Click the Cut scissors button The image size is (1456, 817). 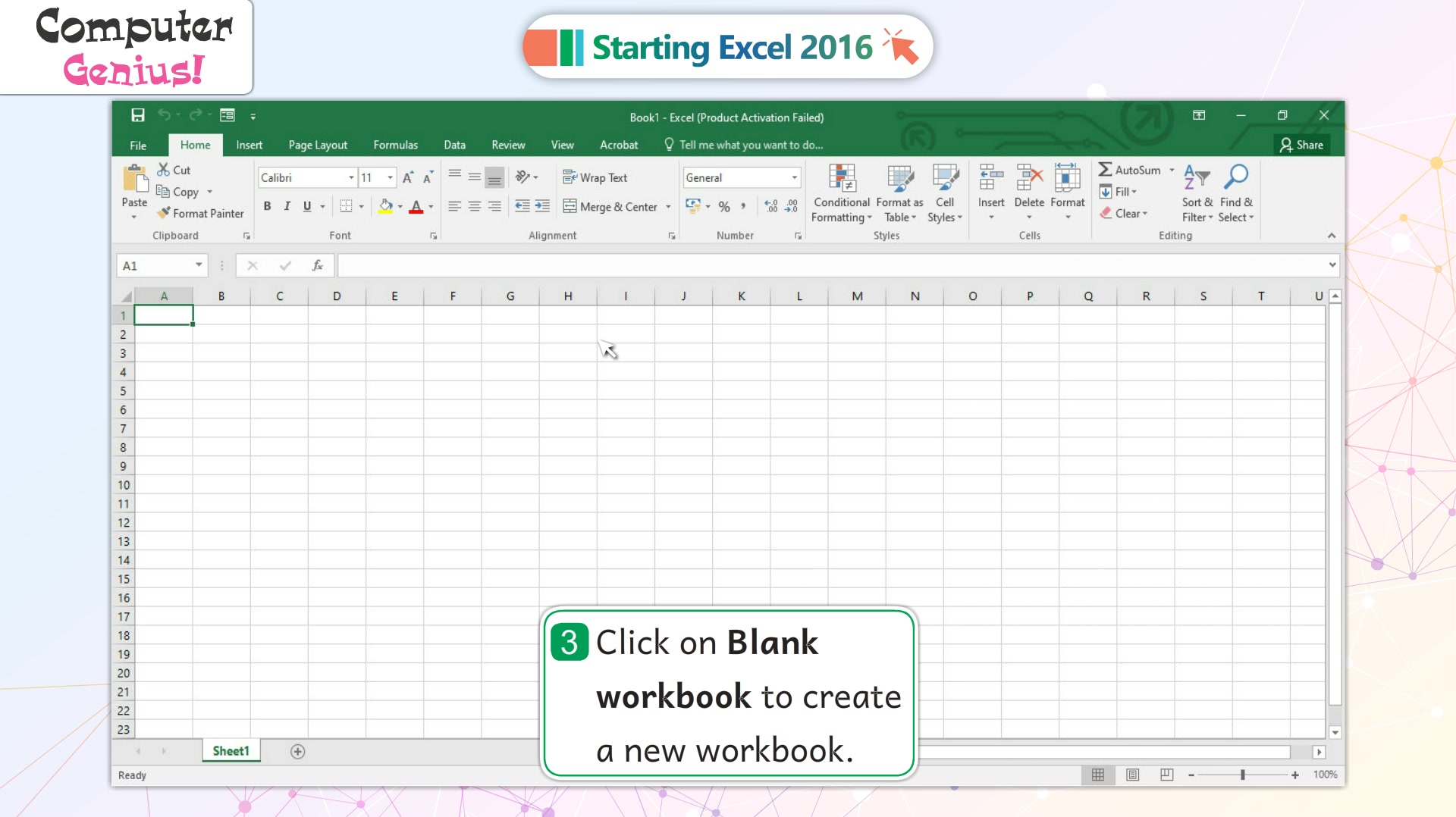pos(174,170)
